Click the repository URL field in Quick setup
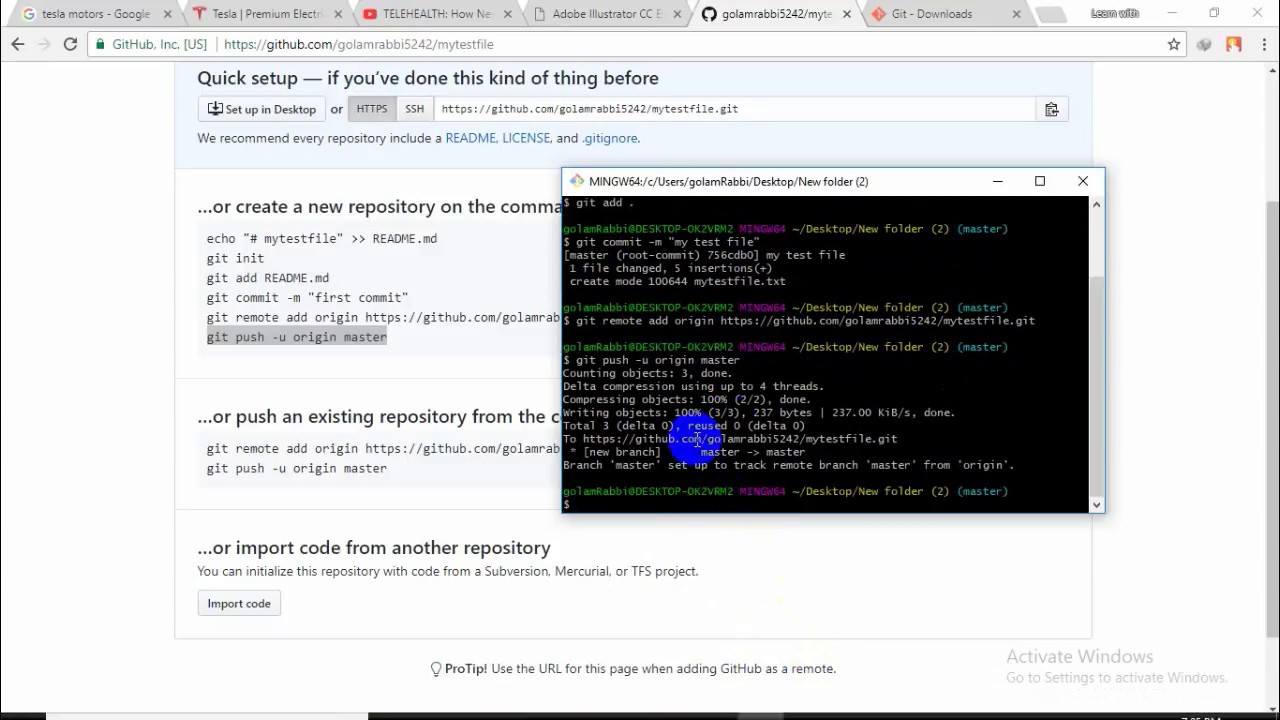This screenshot has width=1280, height=720. 734,109
